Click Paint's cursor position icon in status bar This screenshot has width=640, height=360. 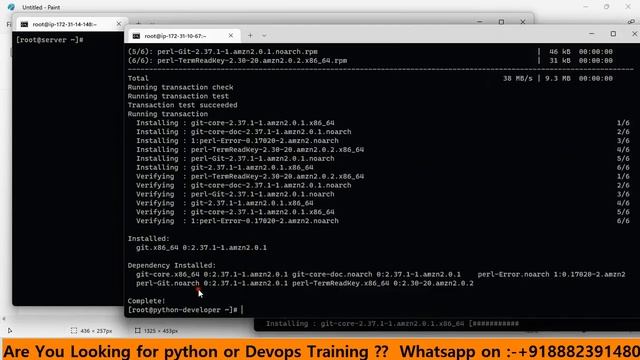coord(10,331)
